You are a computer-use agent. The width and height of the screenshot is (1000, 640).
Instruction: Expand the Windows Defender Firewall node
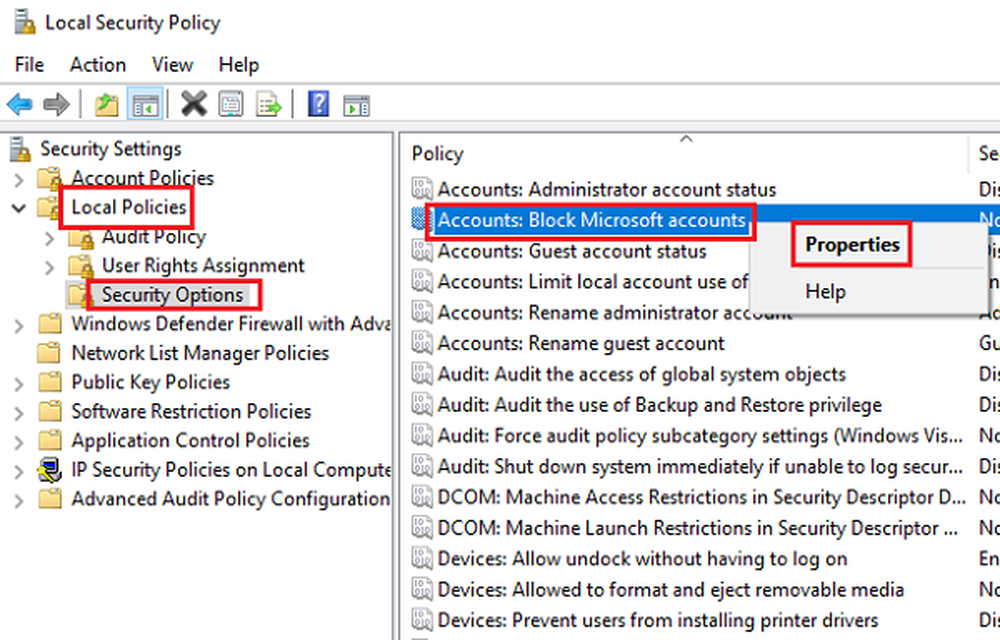19,325
